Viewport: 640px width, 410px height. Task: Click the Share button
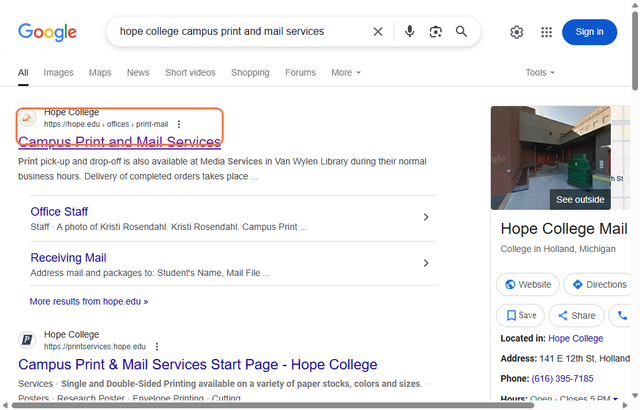(x=576, y=315)
